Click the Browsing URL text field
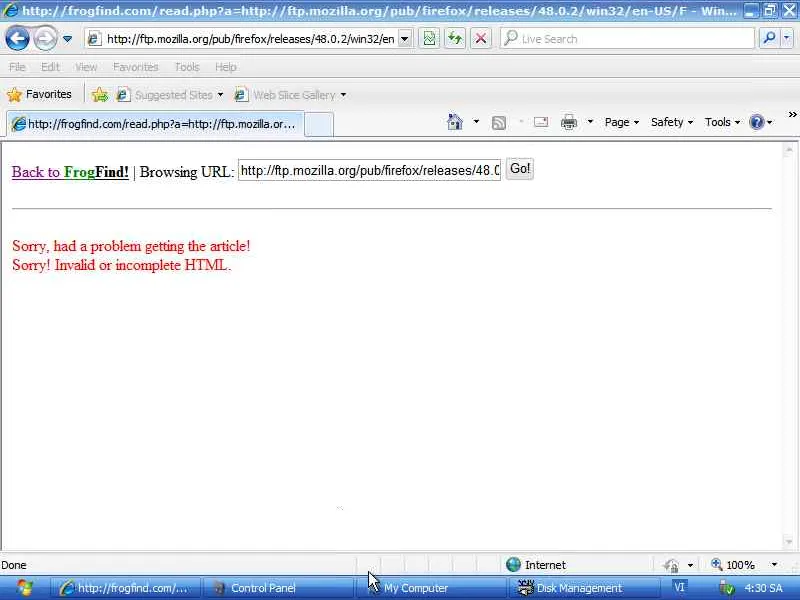This screenshot has width=800, height=600. point(369,170)
